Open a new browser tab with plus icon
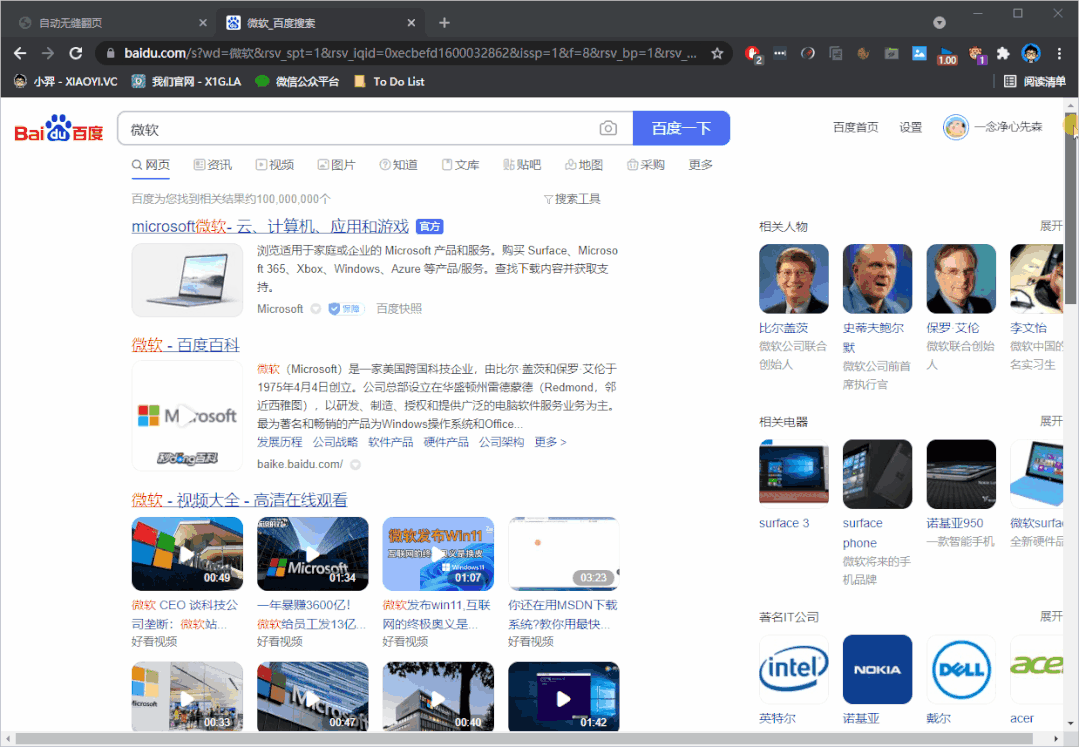Viewport: 1079px width, 747px height. pos(444,23)
